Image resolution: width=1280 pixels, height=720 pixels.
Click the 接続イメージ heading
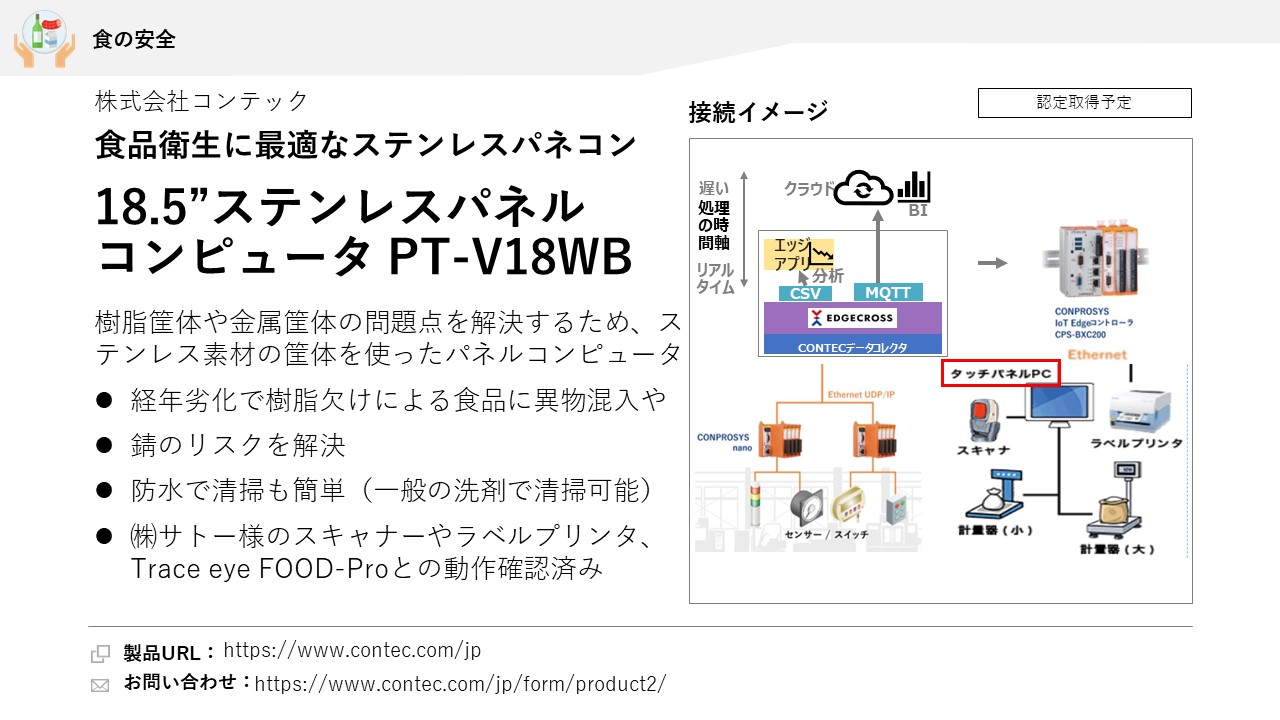pos(758,112)
